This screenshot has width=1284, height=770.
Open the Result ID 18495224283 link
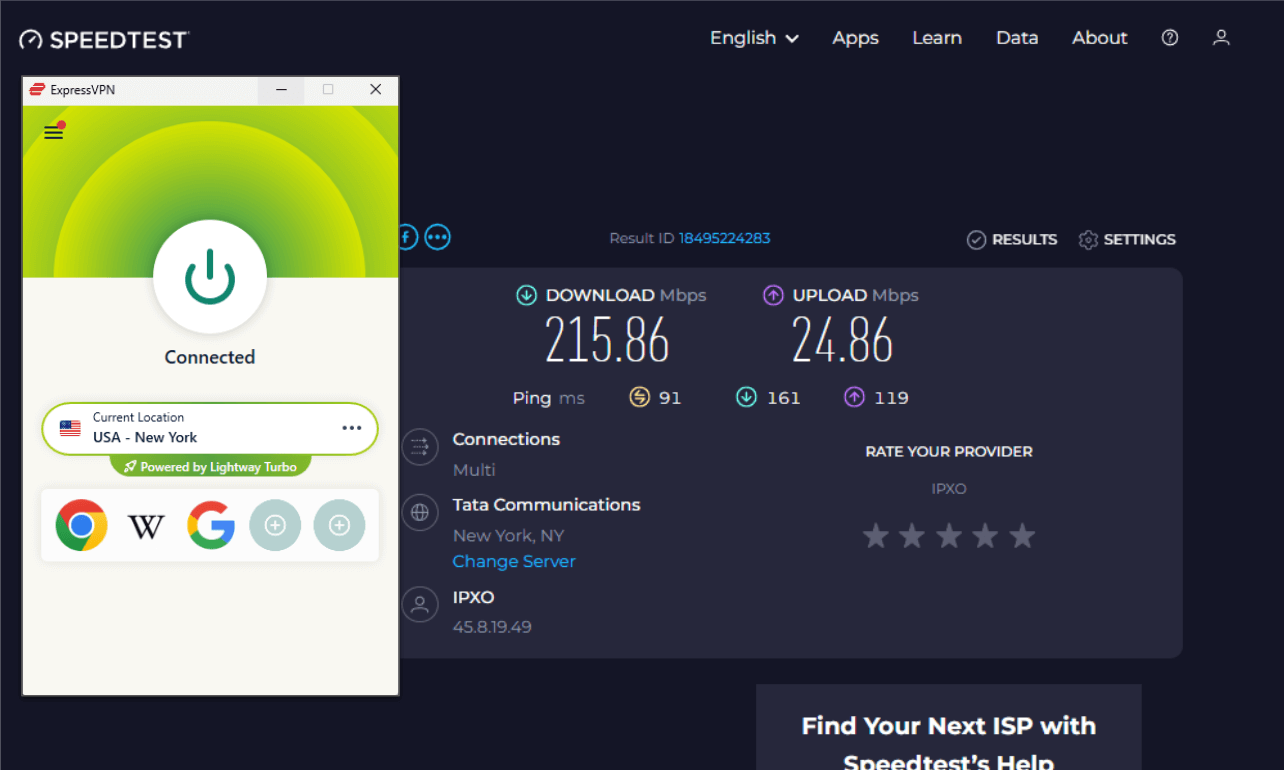724,238
